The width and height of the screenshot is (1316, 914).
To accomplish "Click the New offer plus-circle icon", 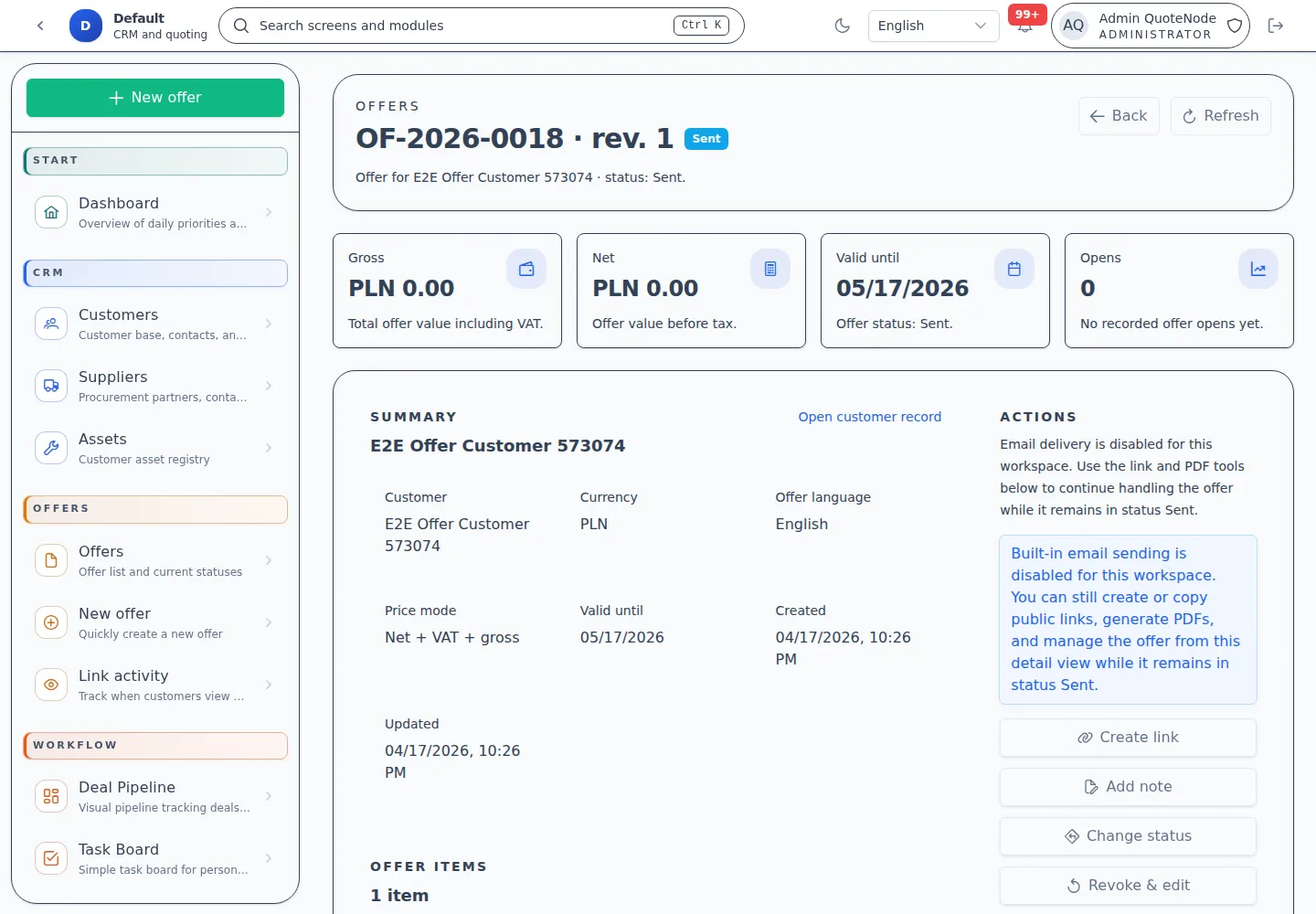I will coord(51,622).
